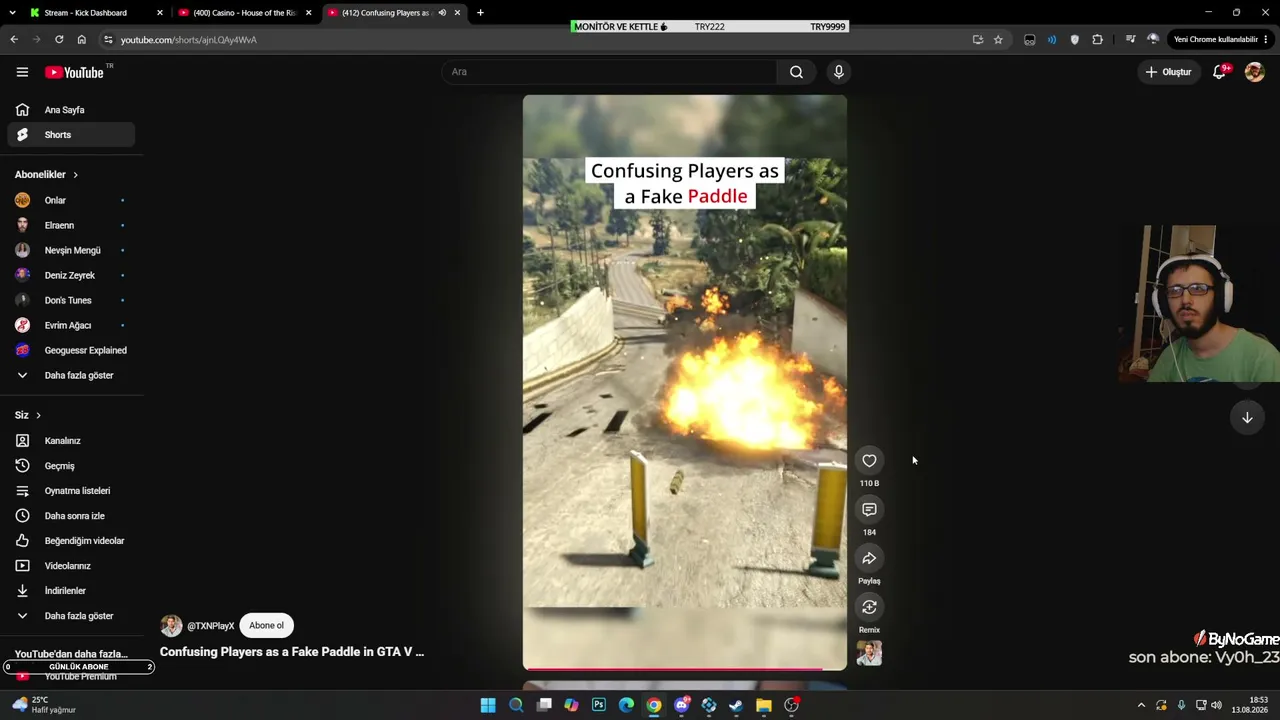Open the Deniz Zeyrek subscription channel

point(70,275)
